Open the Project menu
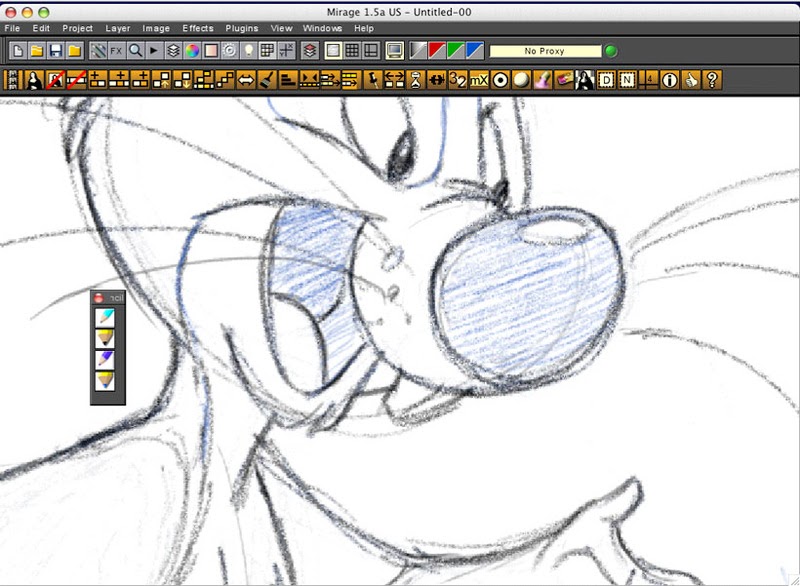Image resolution: width=800 pixels, height=586 pixels. click(78, 28)
